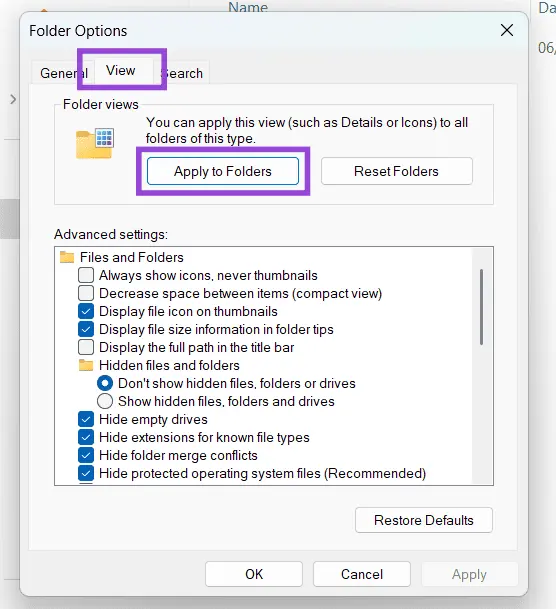Select the Files and Folders folder icon
Image resolution: width=556 pixels, height=609 pixels.
coord(67,257)
